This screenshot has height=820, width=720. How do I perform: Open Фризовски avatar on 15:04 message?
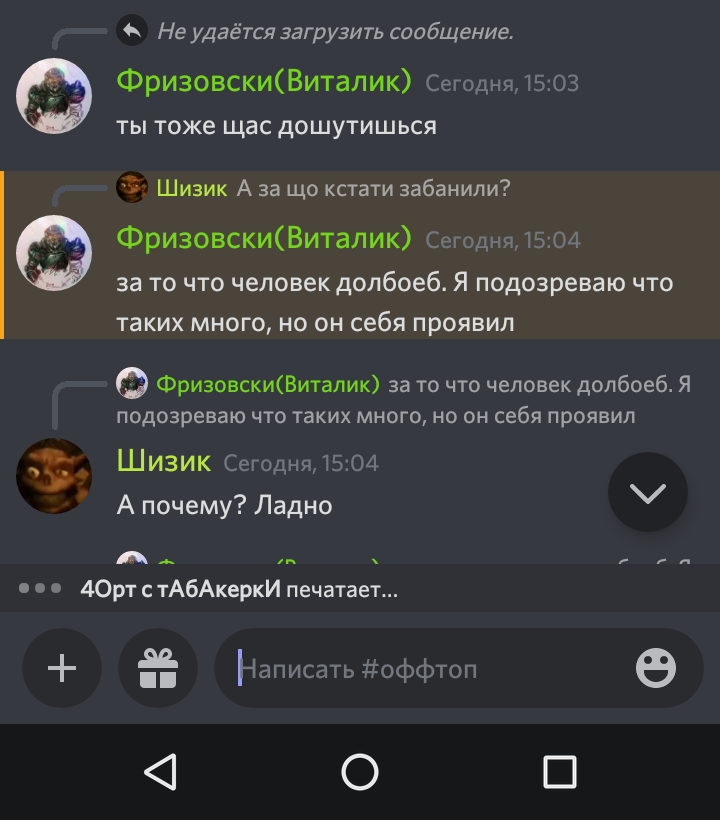(x=54, y=253)
